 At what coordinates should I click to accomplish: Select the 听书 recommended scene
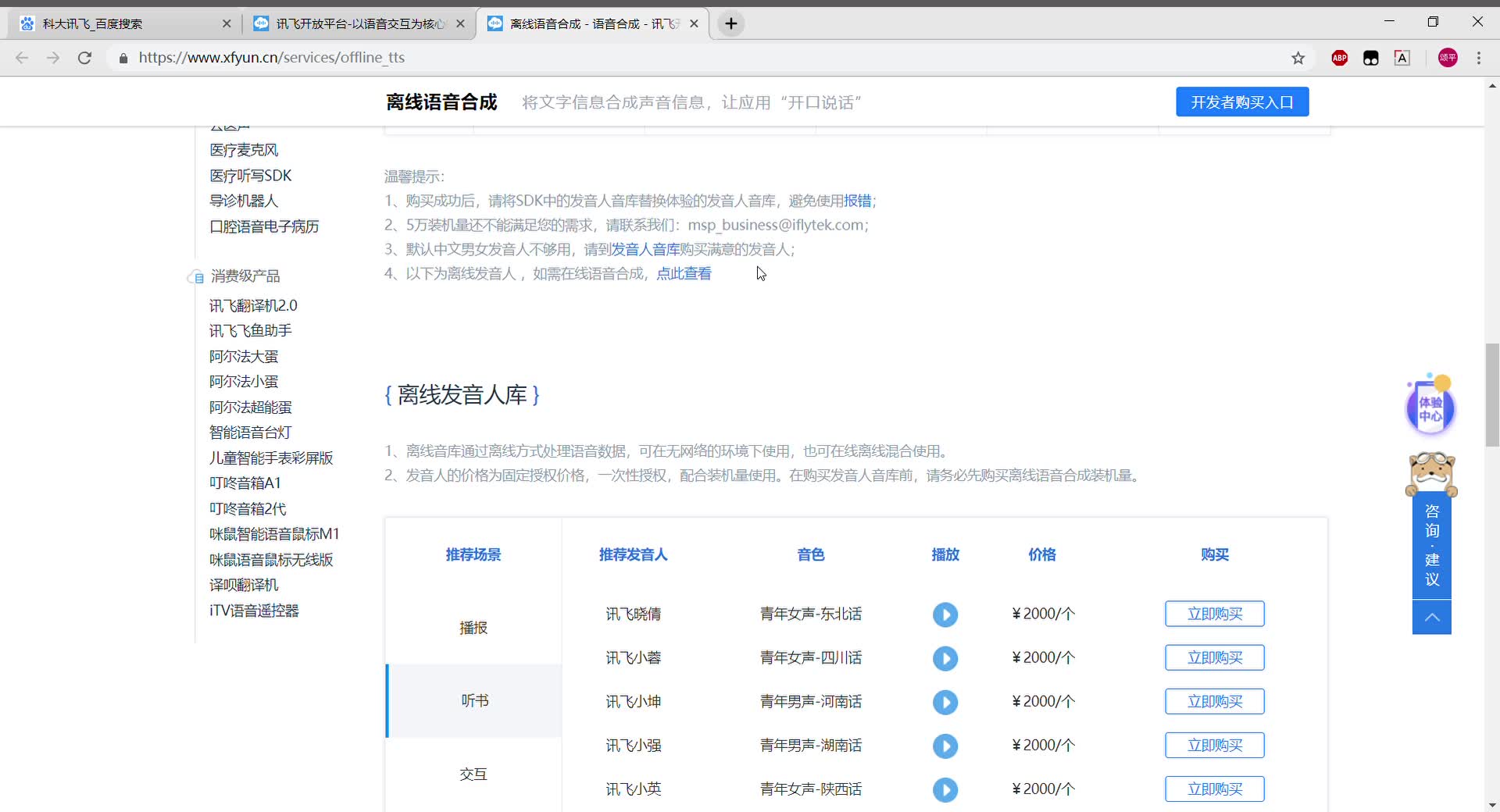point(473,700)
